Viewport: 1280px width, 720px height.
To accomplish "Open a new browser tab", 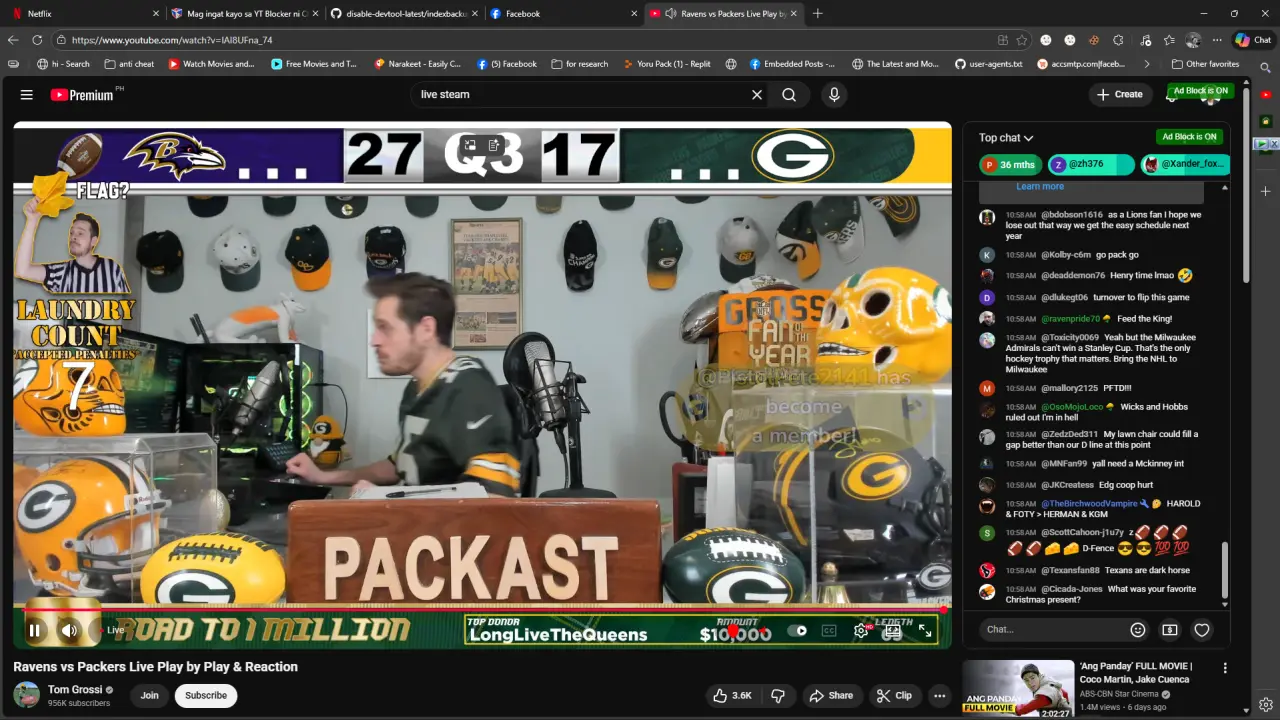I will pyautogui.click(x=818, y=14).
